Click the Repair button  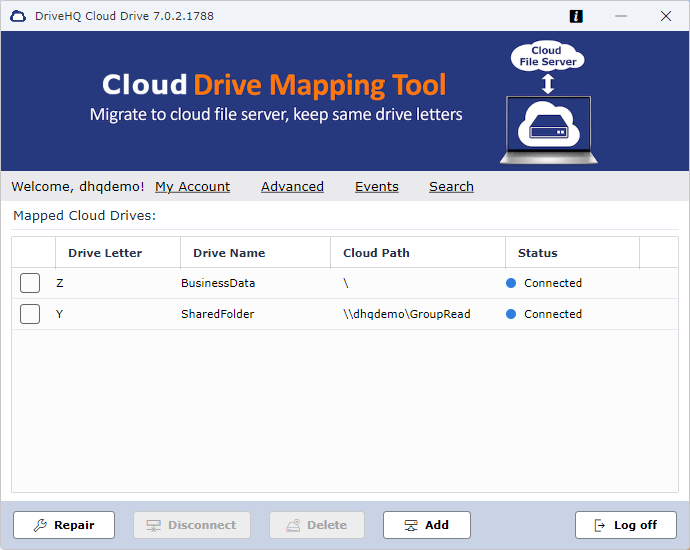pyautogui.click(x=64, y=525)
